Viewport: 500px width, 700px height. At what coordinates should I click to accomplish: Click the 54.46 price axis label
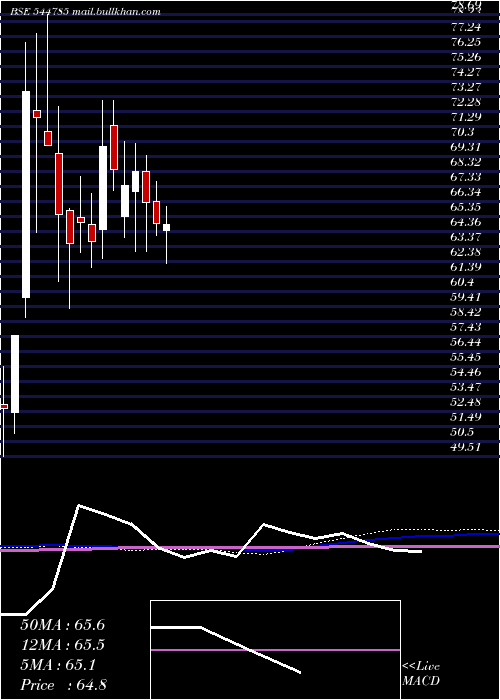coord(466,372)
